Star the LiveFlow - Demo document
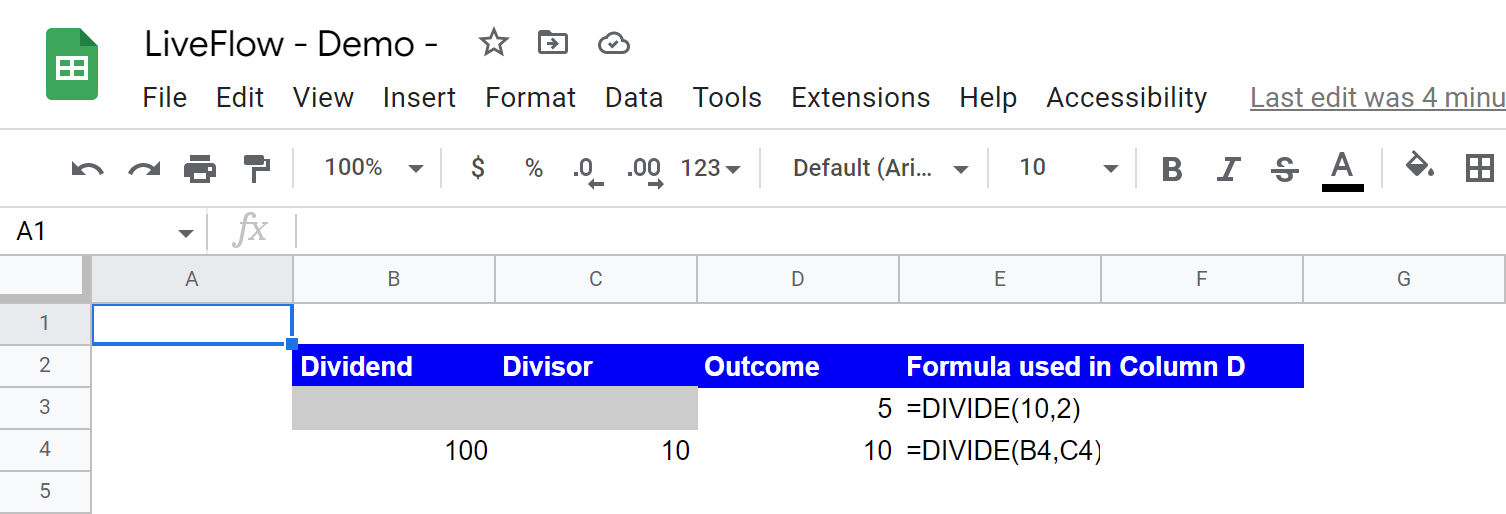The width and height of the screenshot is (1506, 514). (493, 43)
